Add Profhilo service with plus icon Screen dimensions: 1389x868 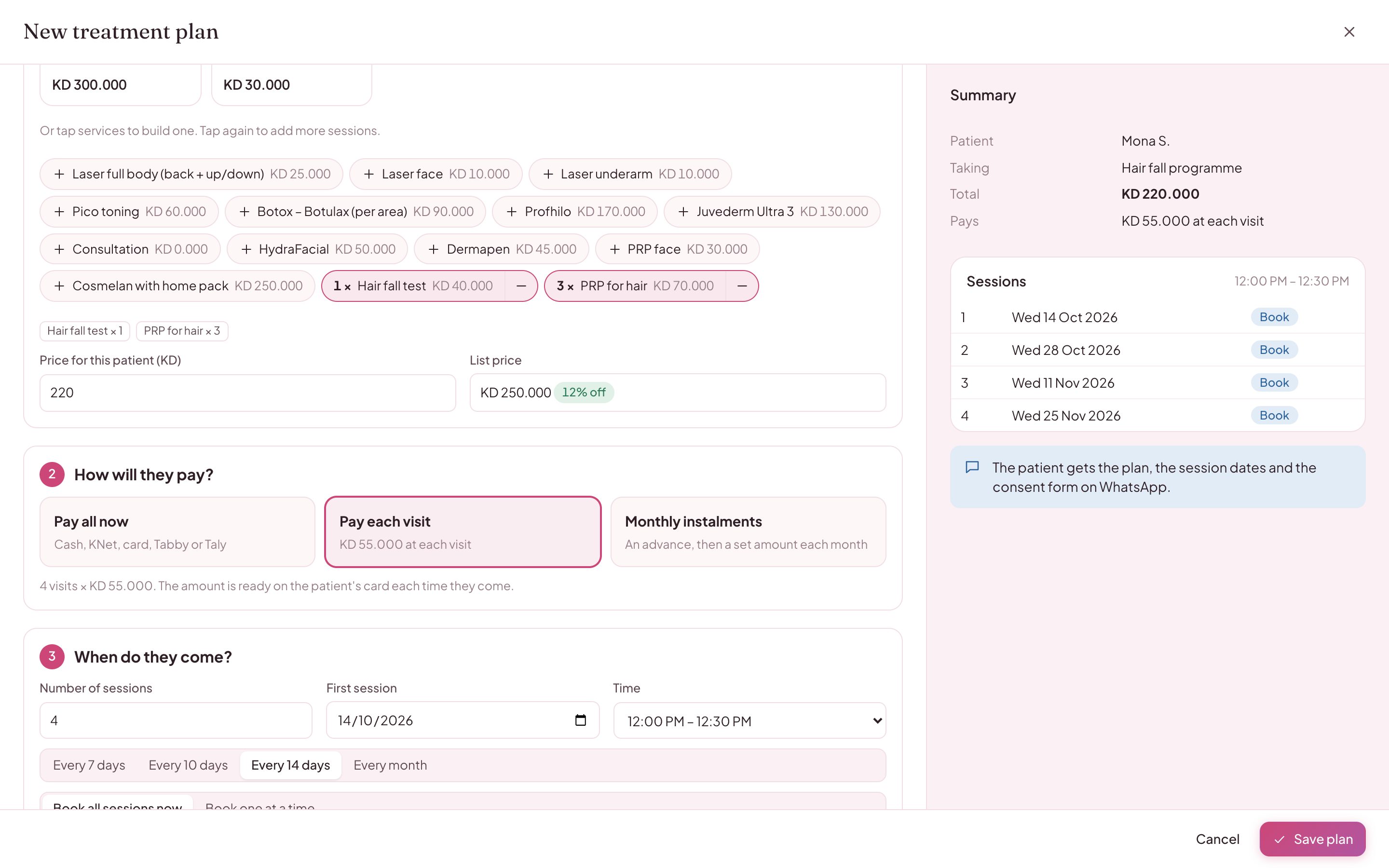click(x=511, y=212)
